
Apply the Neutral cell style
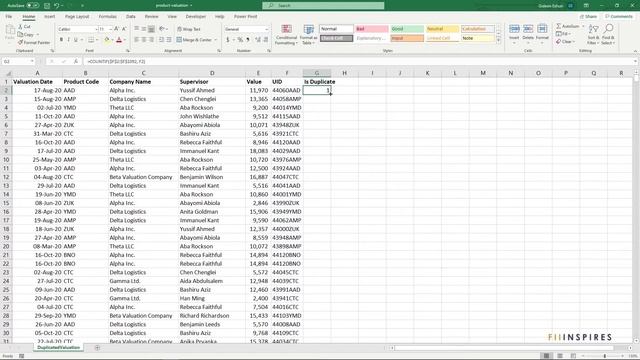click(x=442, y=29)
